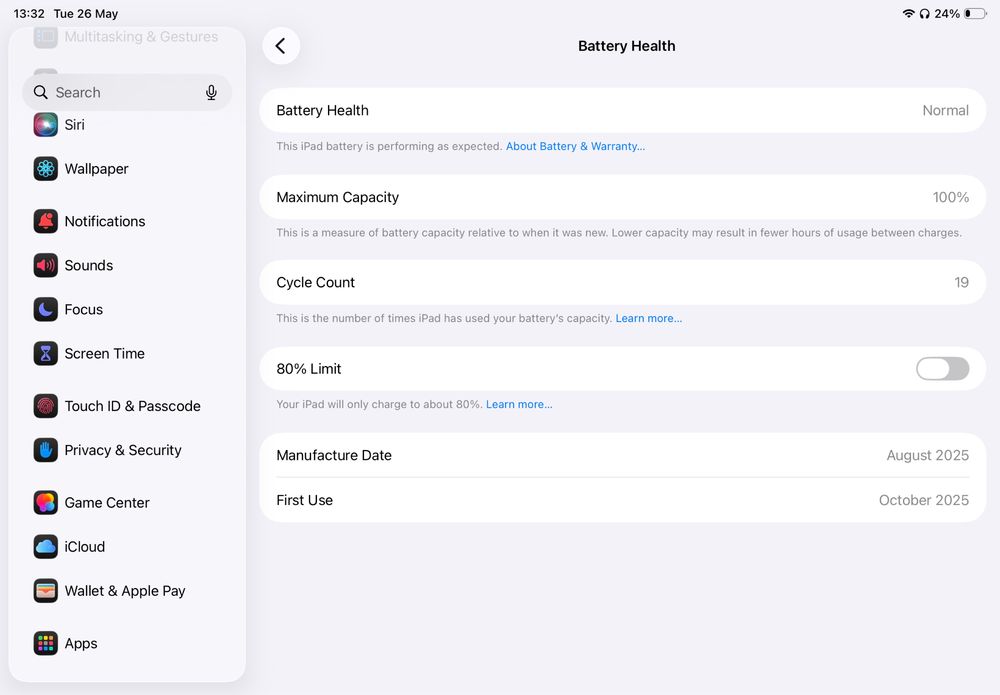Screen dimensions: 1000x695
Task: Open Touch ID & Passcode settings
Action: (x=127, y=406)
